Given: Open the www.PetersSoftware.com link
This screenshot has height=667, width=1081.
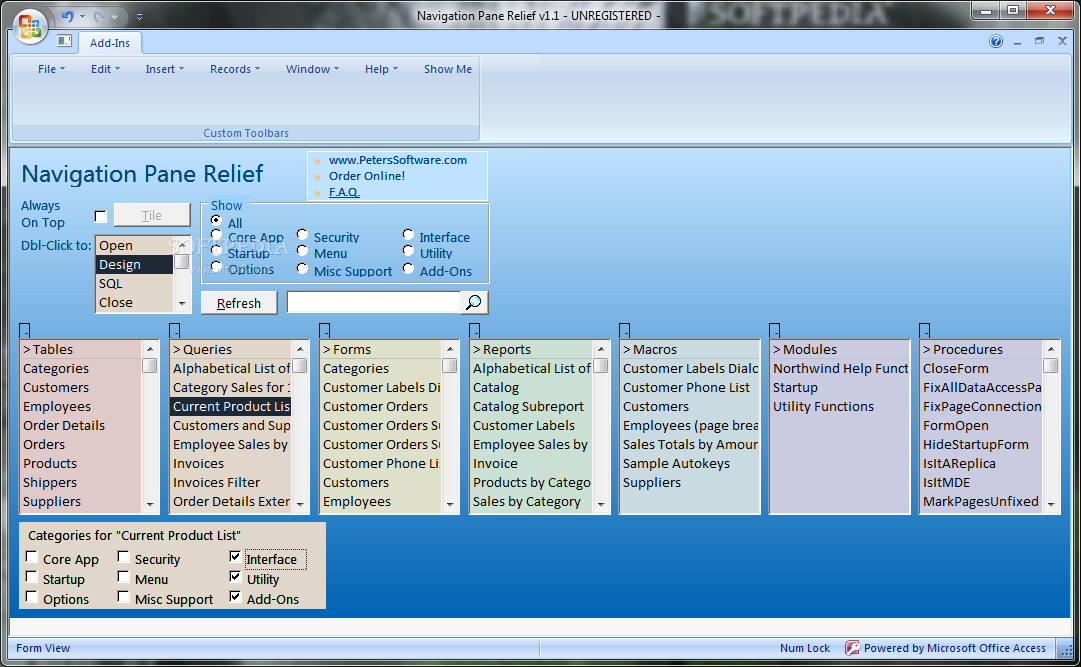Looking at the screenshot, I should pyautogui.click(x=398, y=160).
